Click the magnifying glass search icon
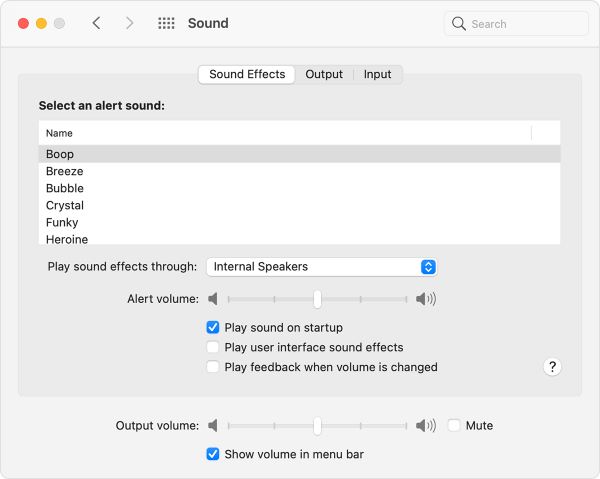The height and width of the screenshot is (479, 600). [458, 24]
